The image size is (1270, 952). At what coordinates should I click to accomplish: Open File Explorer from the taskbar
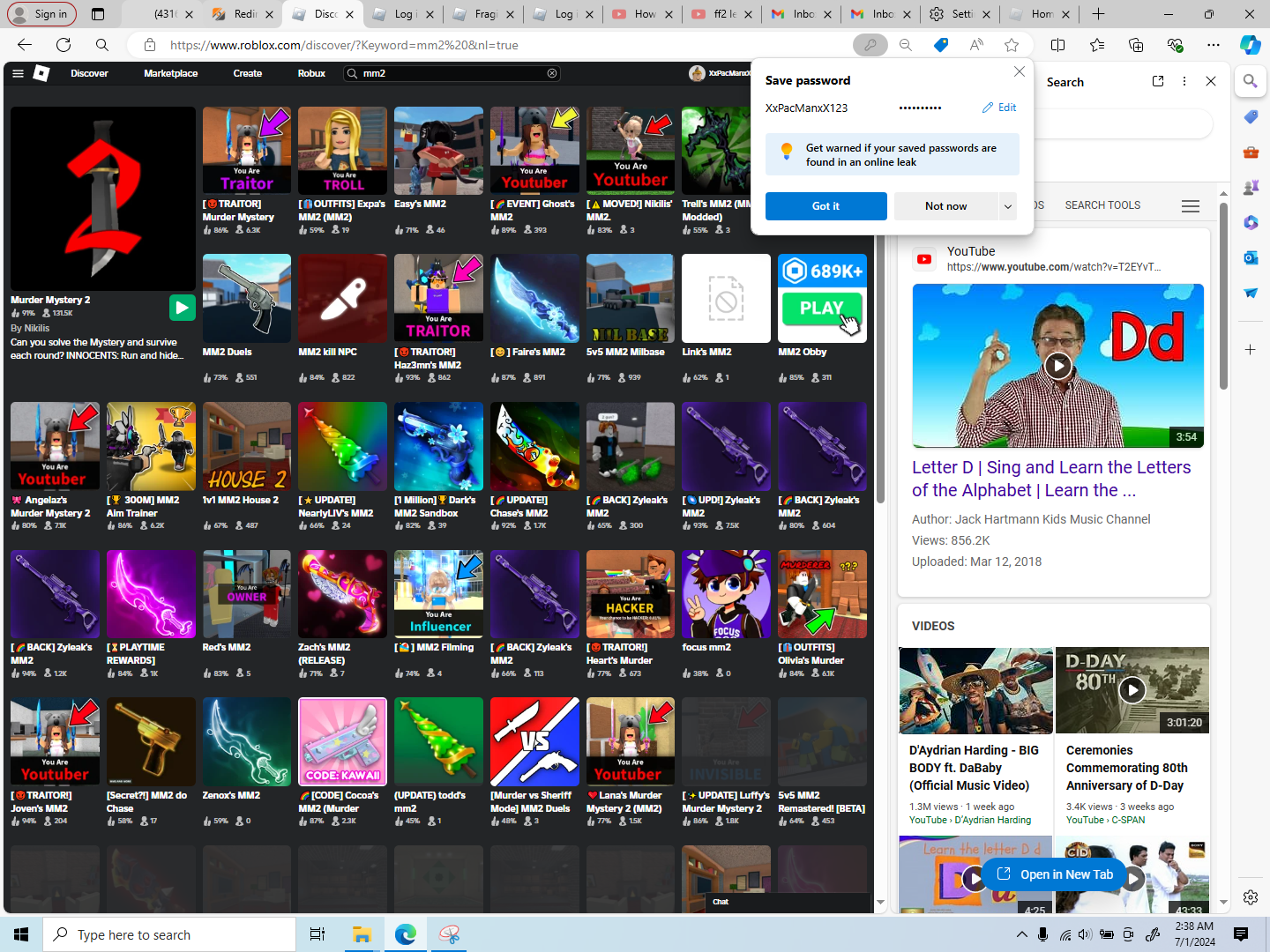pos(362,934)
